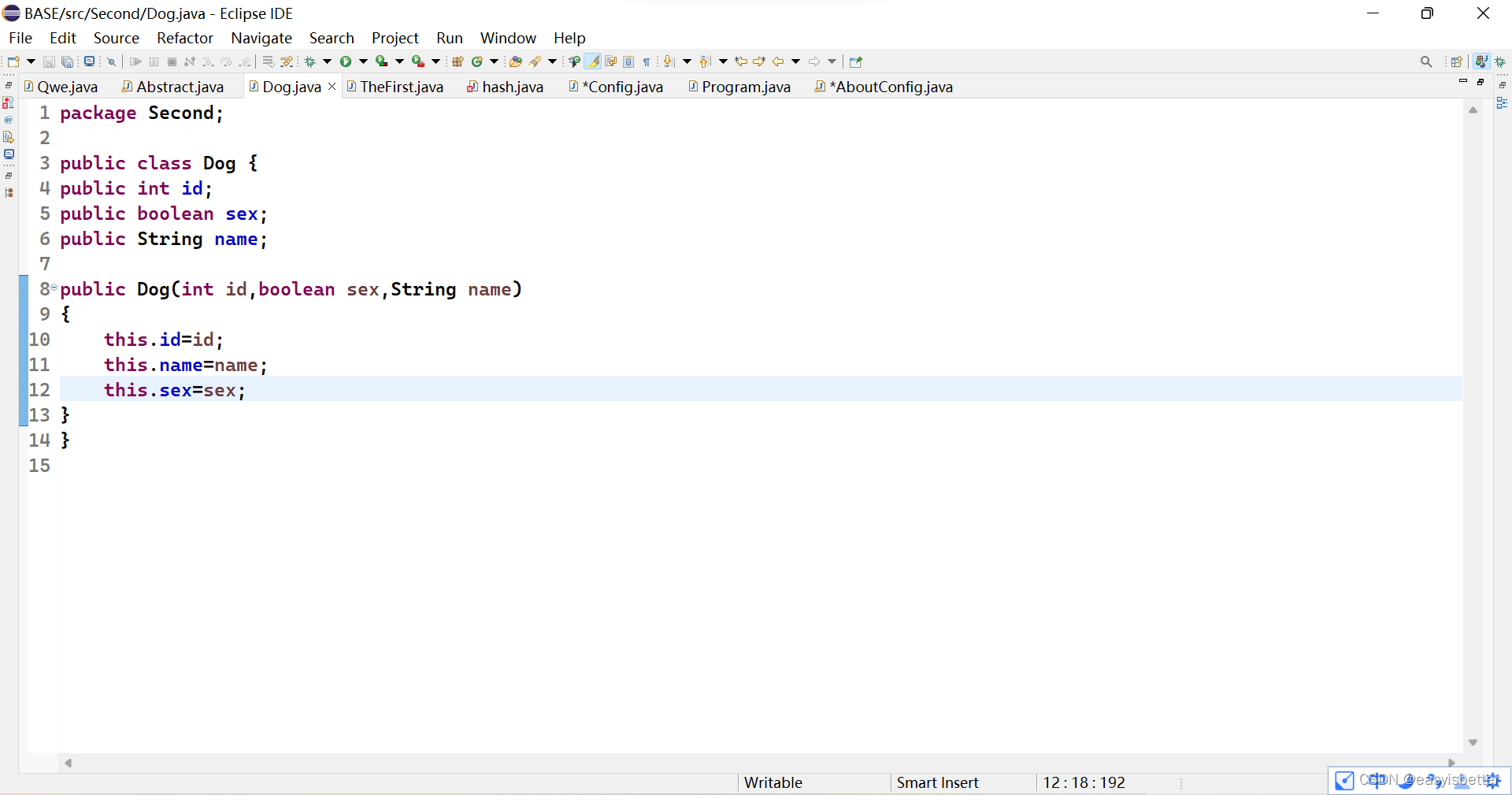This screenshot has width=1512, height=795.
Task: Enable Skip All Breakpoints
Action: [x=111, y=61]
